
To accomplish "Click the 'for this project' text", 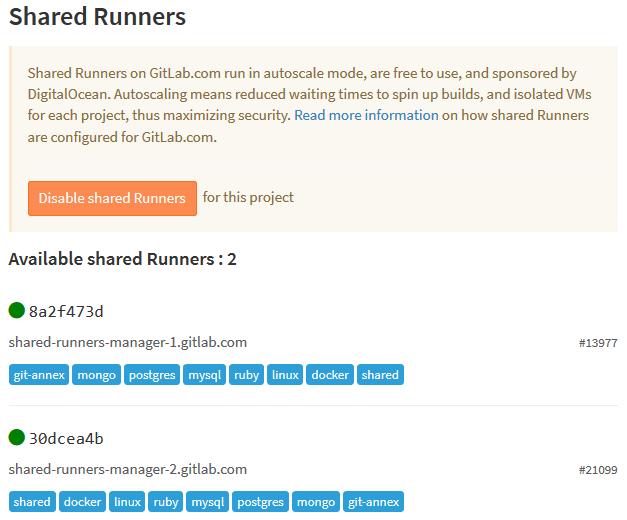I will pyautogui.click(x=248, y=197).
